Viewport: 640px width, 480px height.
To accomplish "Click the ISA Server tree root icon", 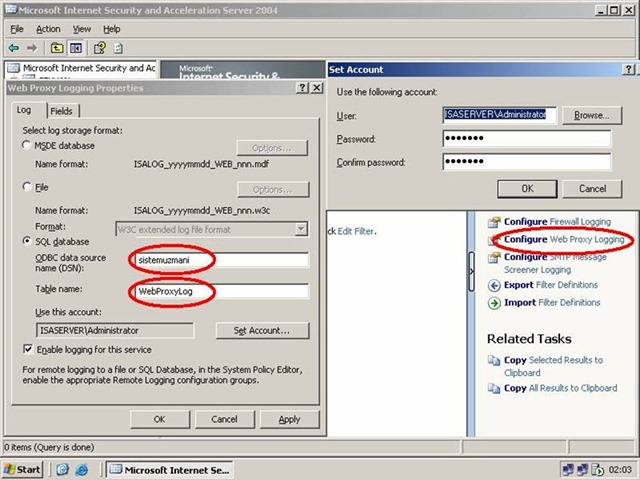I will [13, 68].
